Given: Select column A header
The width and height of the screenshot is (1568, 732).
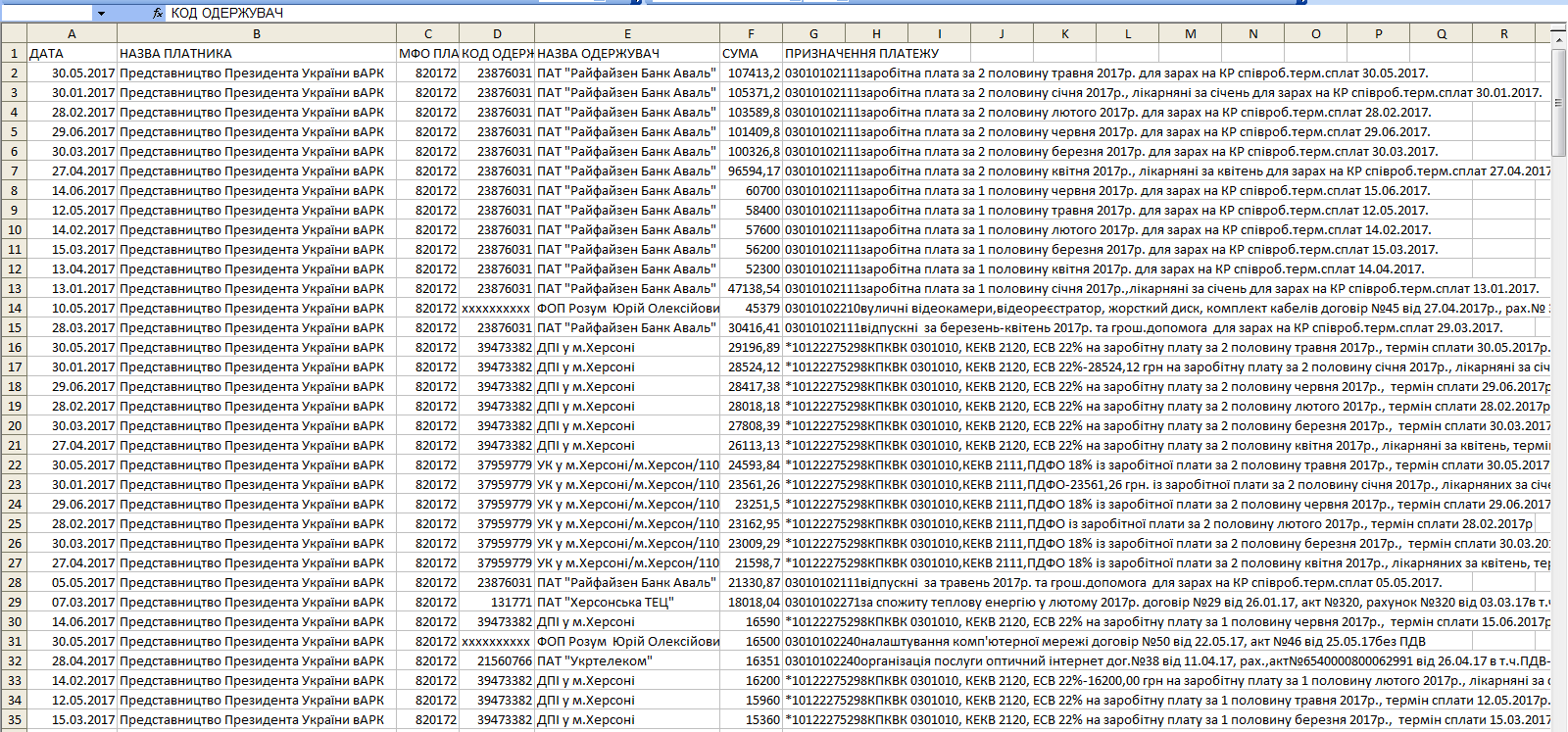Looking at the screenshot, I should pos(72,33).
